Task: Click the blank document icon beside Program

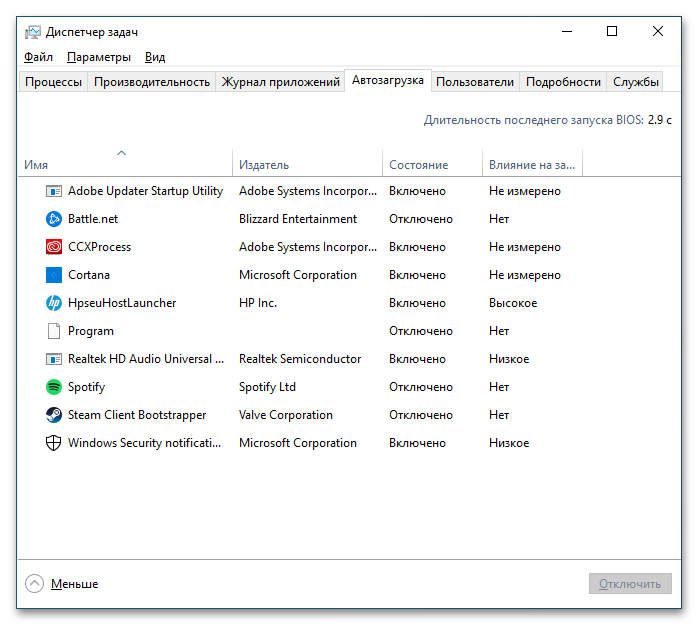Action: click(54, 331)
